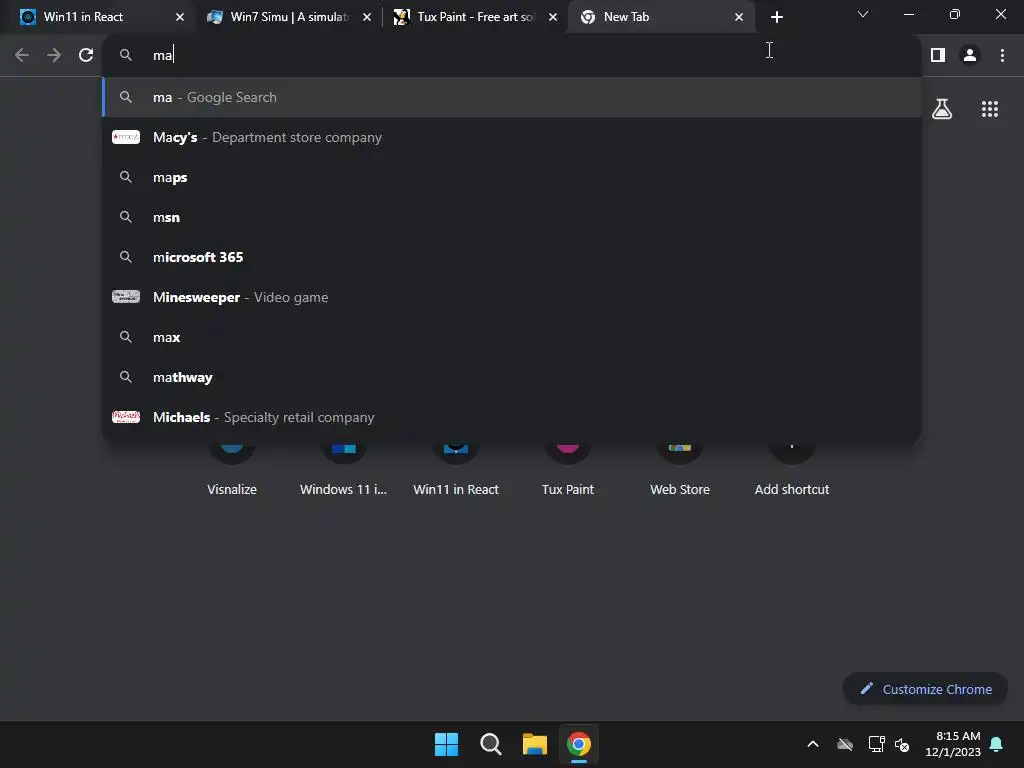Click the cloud sync tray icon
Image resolution: width=1024 pixels, height=768 pixels.
coord(845,744)
